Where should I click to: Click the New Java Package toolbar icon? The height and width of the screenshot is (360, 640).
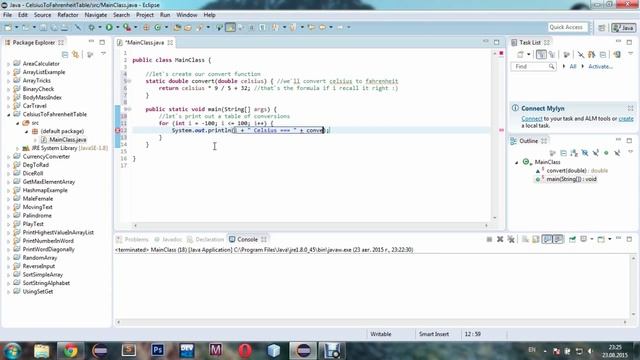pos(146,27)
